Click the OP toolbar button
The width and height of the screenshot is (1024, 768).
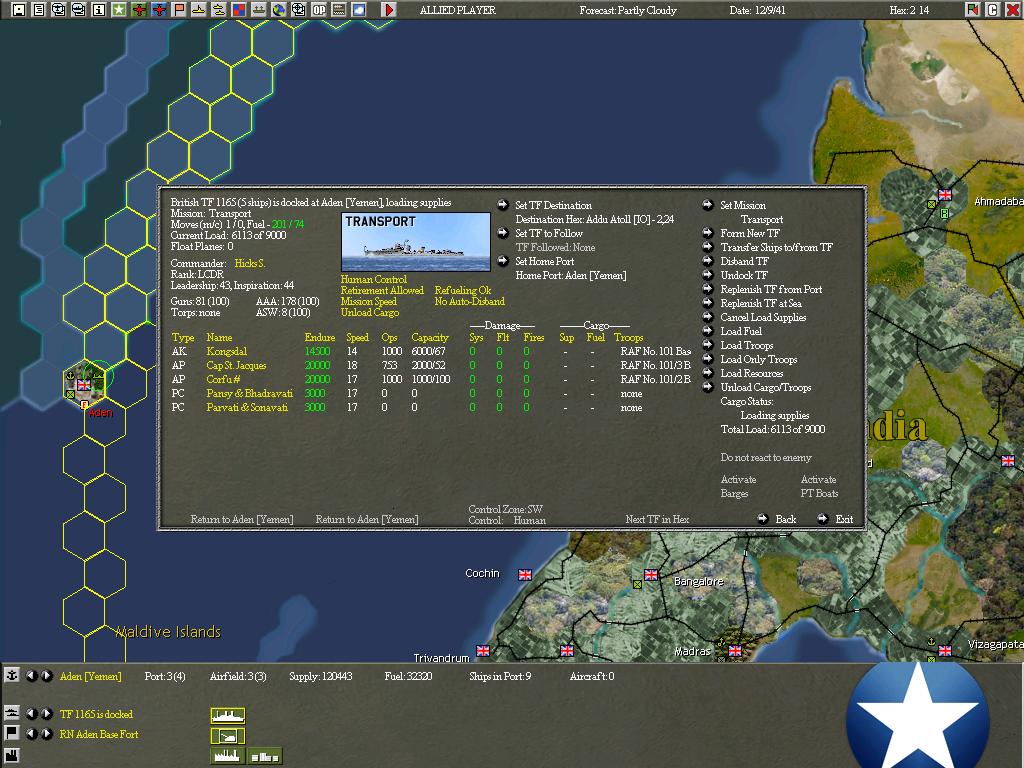pos(319,10)
